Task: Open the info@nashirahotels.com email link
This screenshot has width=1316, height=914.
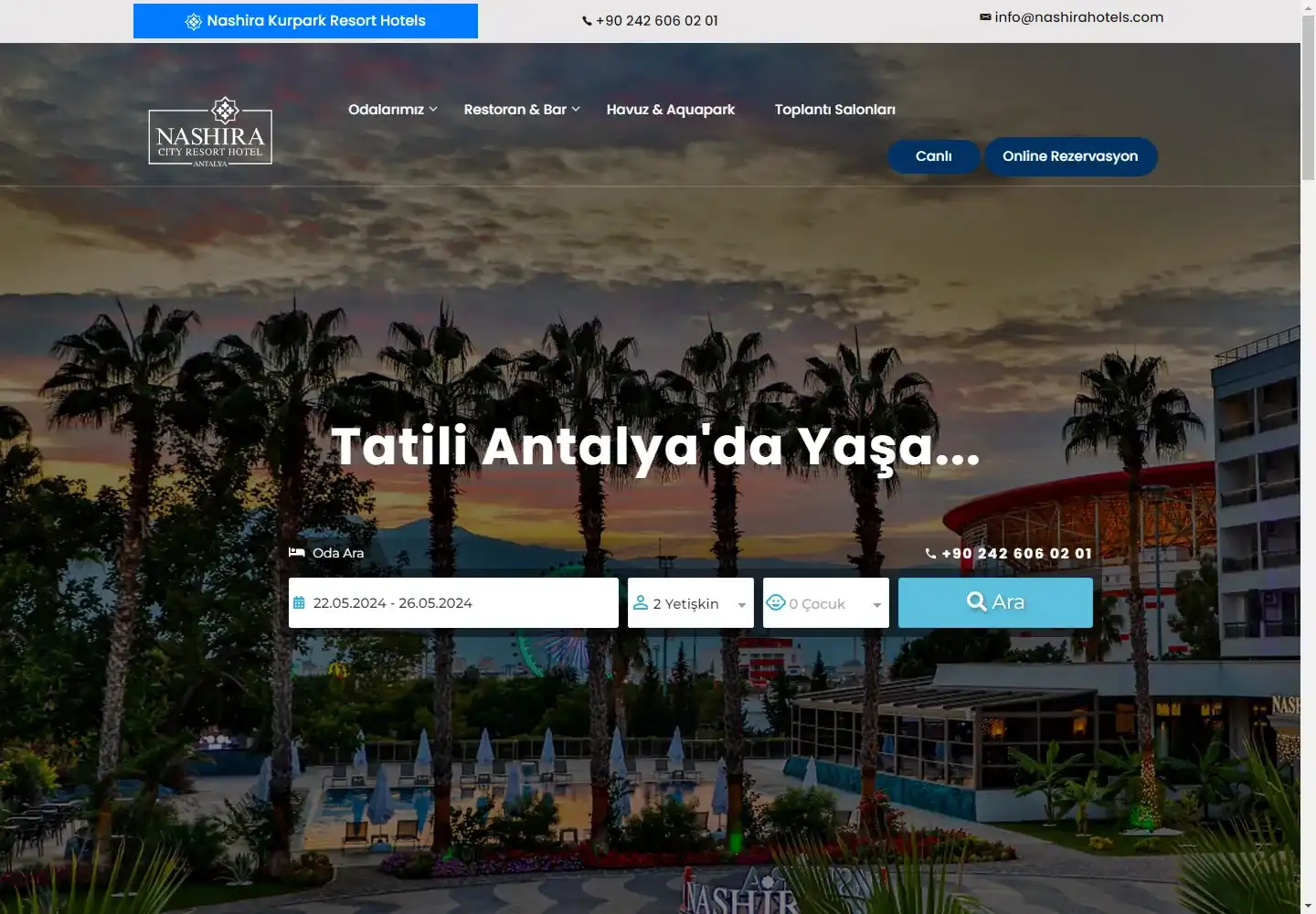Action: (x=1078, y=16)
